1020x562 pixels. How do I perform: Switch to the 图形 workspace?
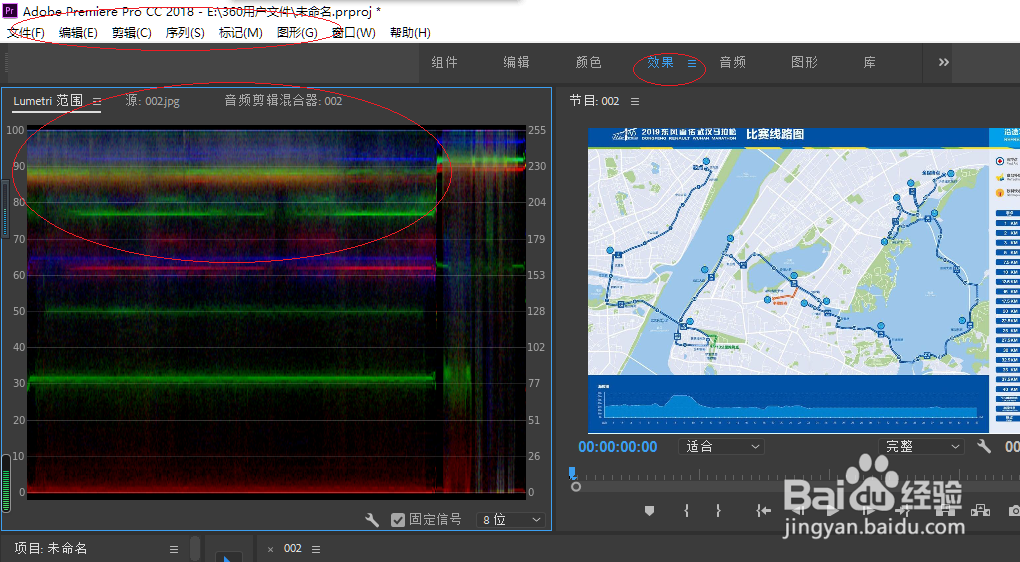coord(804,62)
